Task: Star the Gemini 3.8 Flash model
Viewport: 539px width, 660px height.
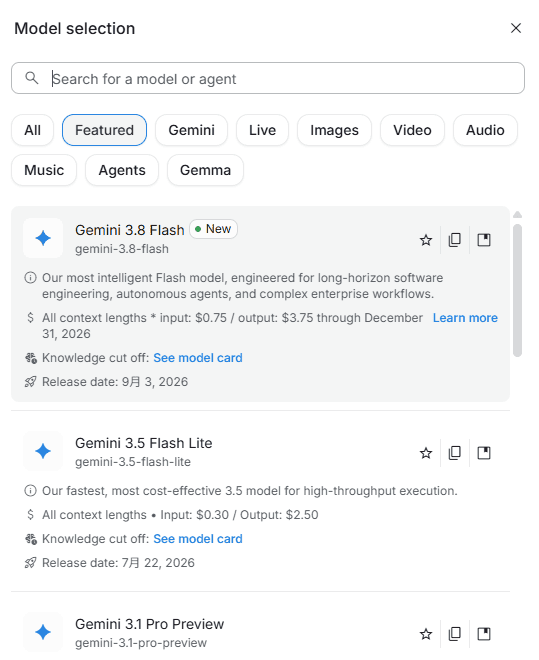Action: [x=426, y=240]
